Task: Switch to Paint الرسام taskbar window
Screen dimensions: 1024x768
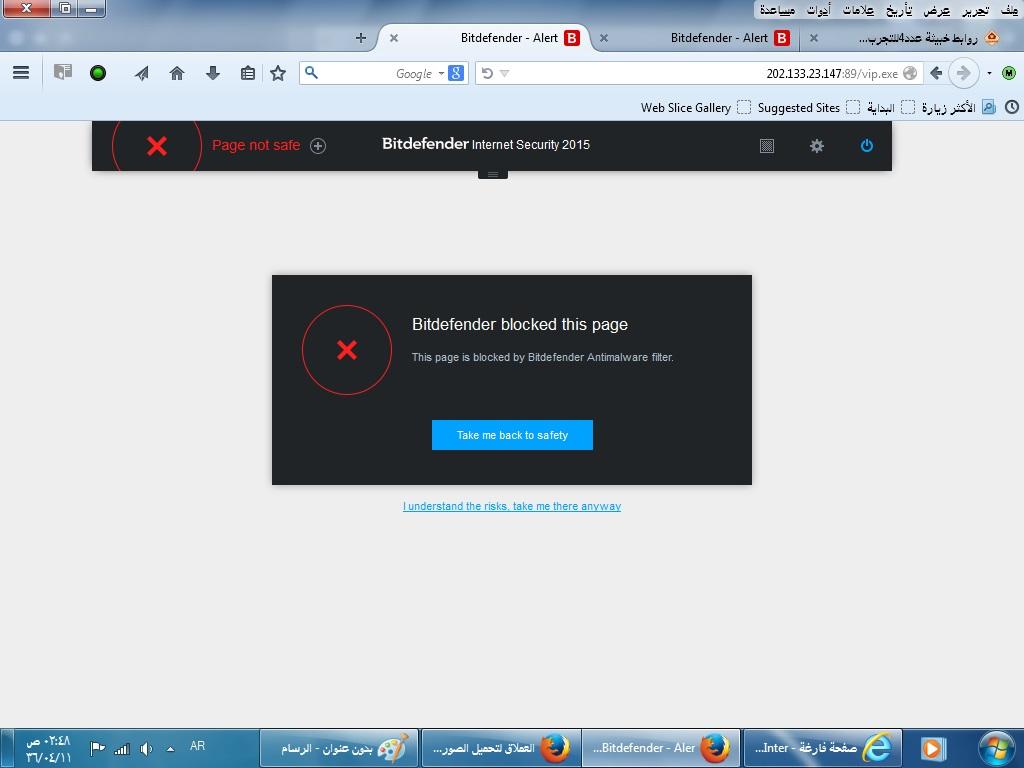Action: tap(339, 748)
